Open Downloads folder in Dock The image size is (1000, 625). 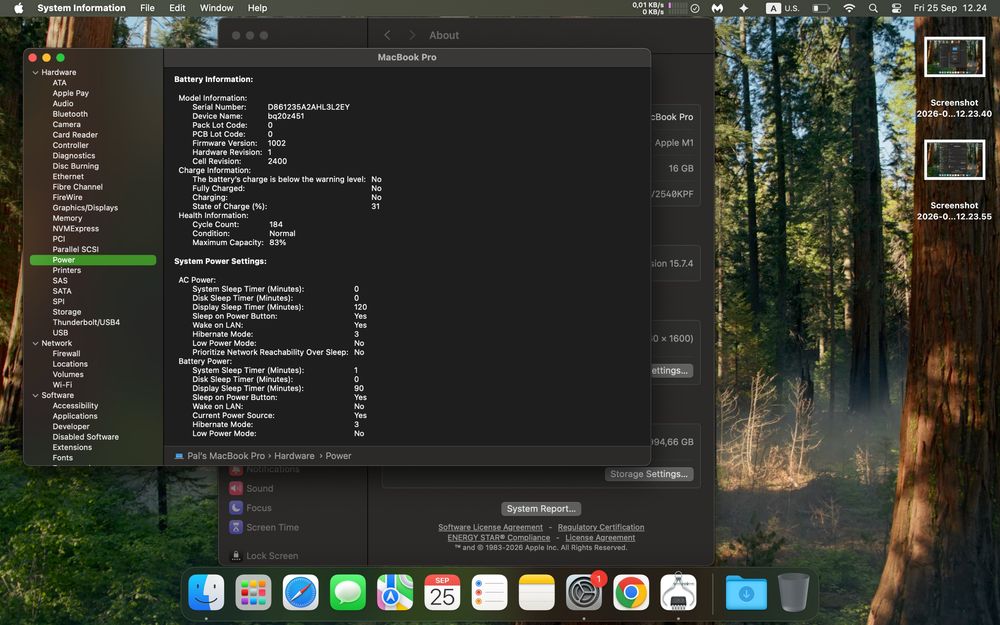point(746,592)
